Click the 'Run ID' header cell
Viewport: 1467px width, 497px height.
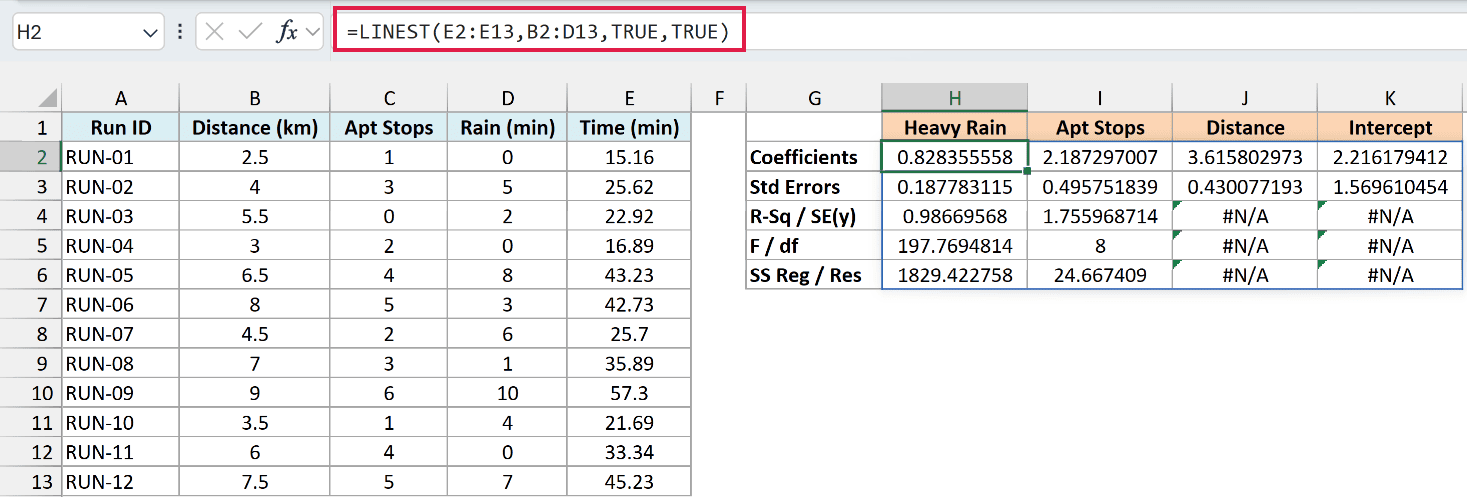[x=121, y=127]
